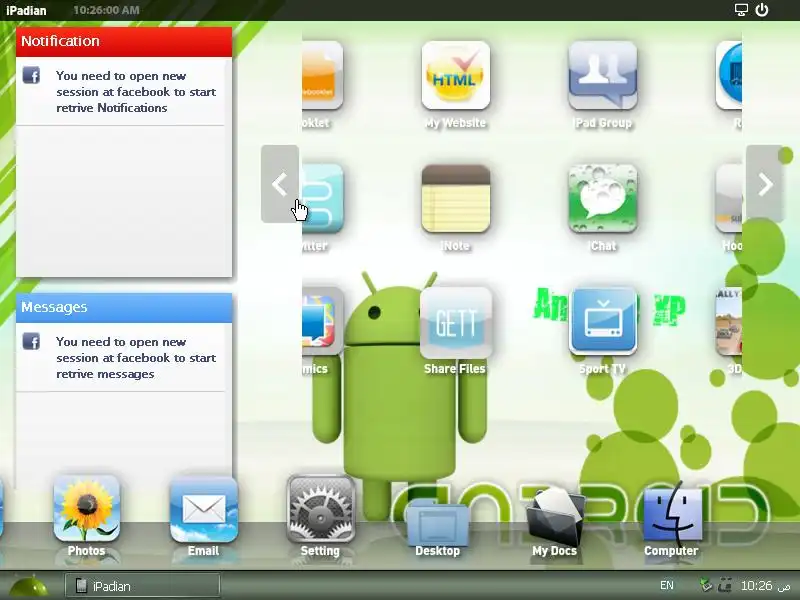The image size is (800, 600).
Task: Open the iPad Group app
Action: point(603,76)
